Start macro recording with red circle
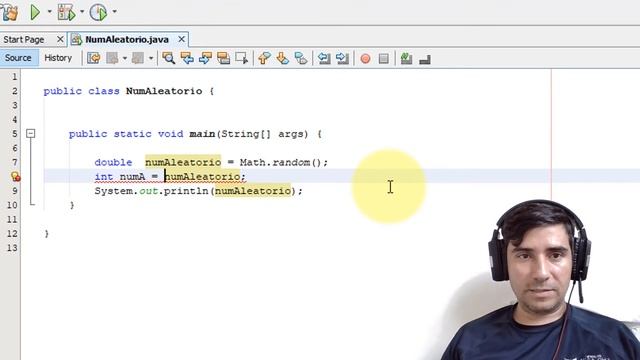This screenshot has width=640, height=360. click(x=365, y=59)
